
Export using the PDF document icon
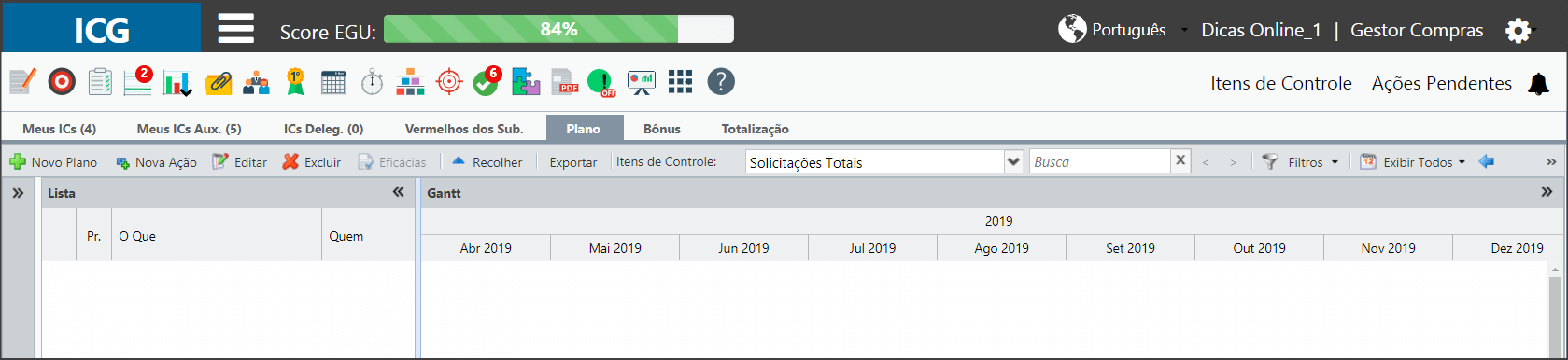click(565, 82)
